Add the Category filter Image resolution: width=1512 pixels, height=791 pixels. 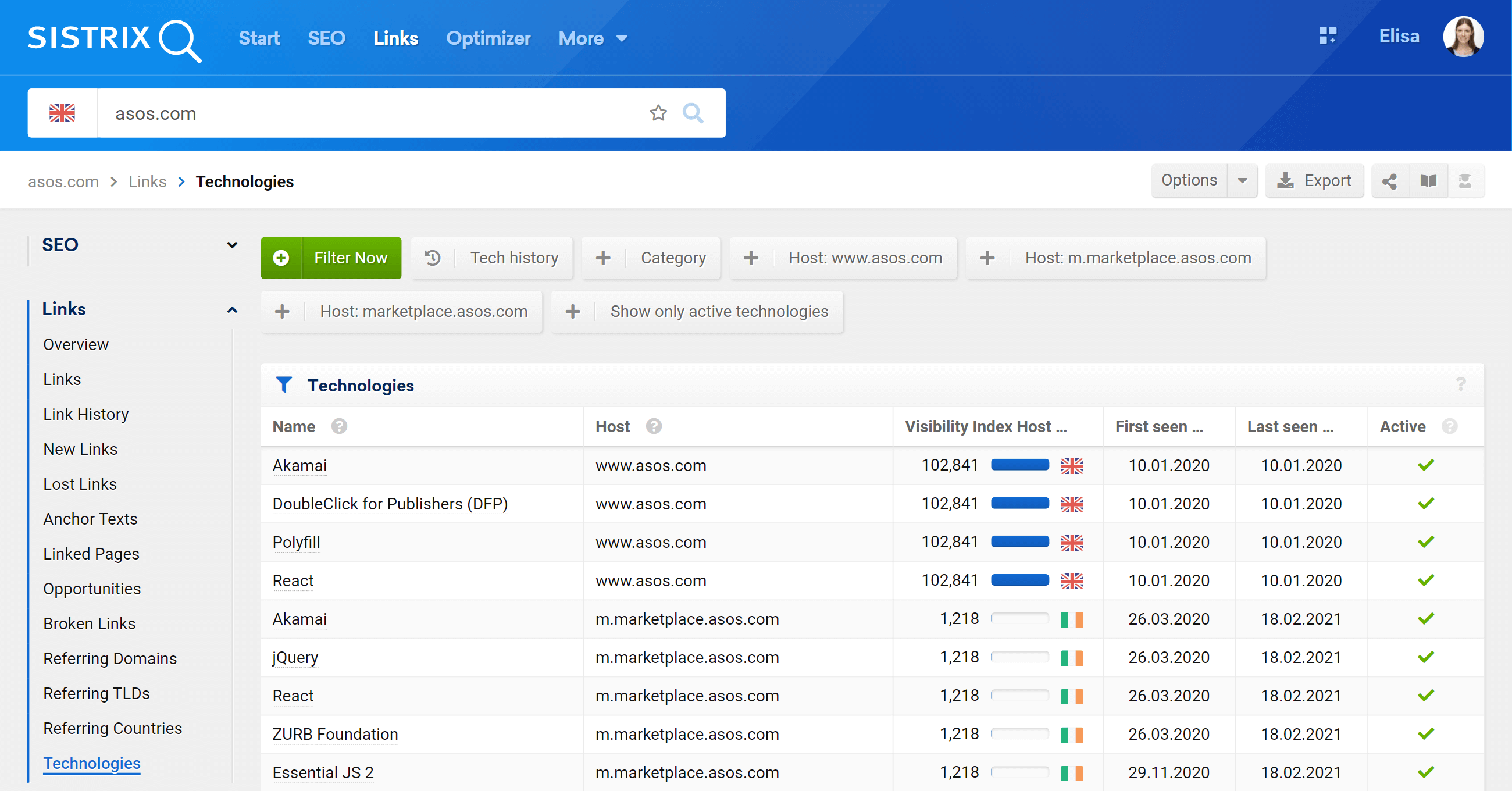pos(651,258)
